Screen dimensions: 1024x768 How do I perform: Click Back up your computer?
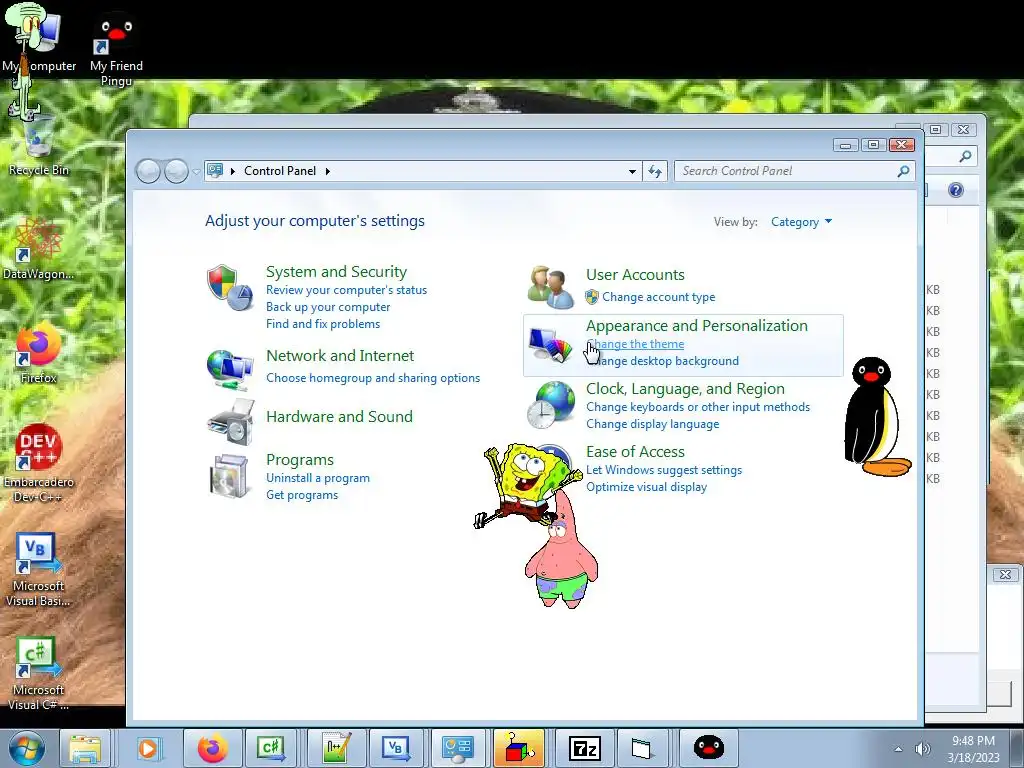[328, 307]
